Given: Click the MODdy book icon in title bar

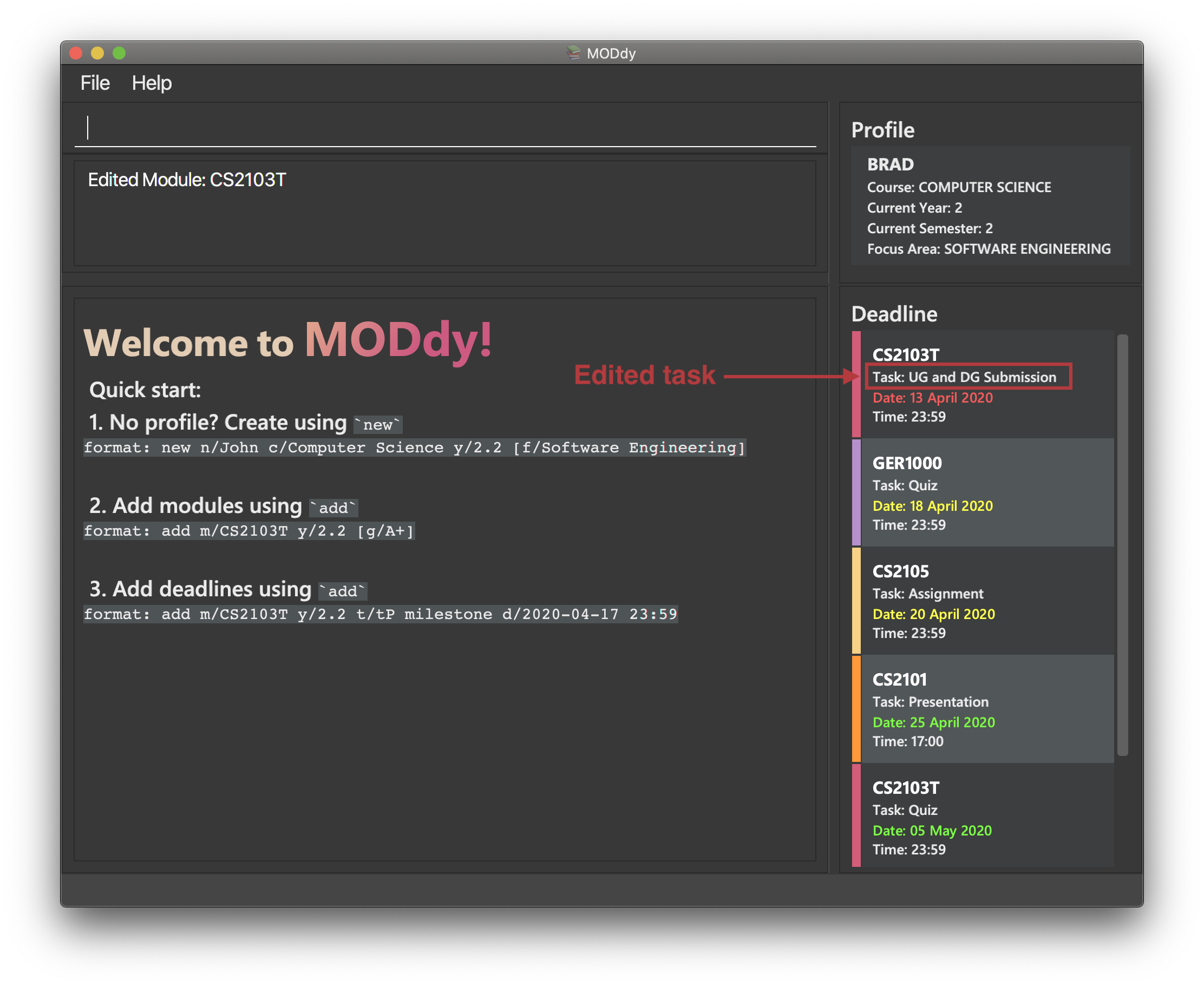Looking at the screenshot, I should coord(573,53).
